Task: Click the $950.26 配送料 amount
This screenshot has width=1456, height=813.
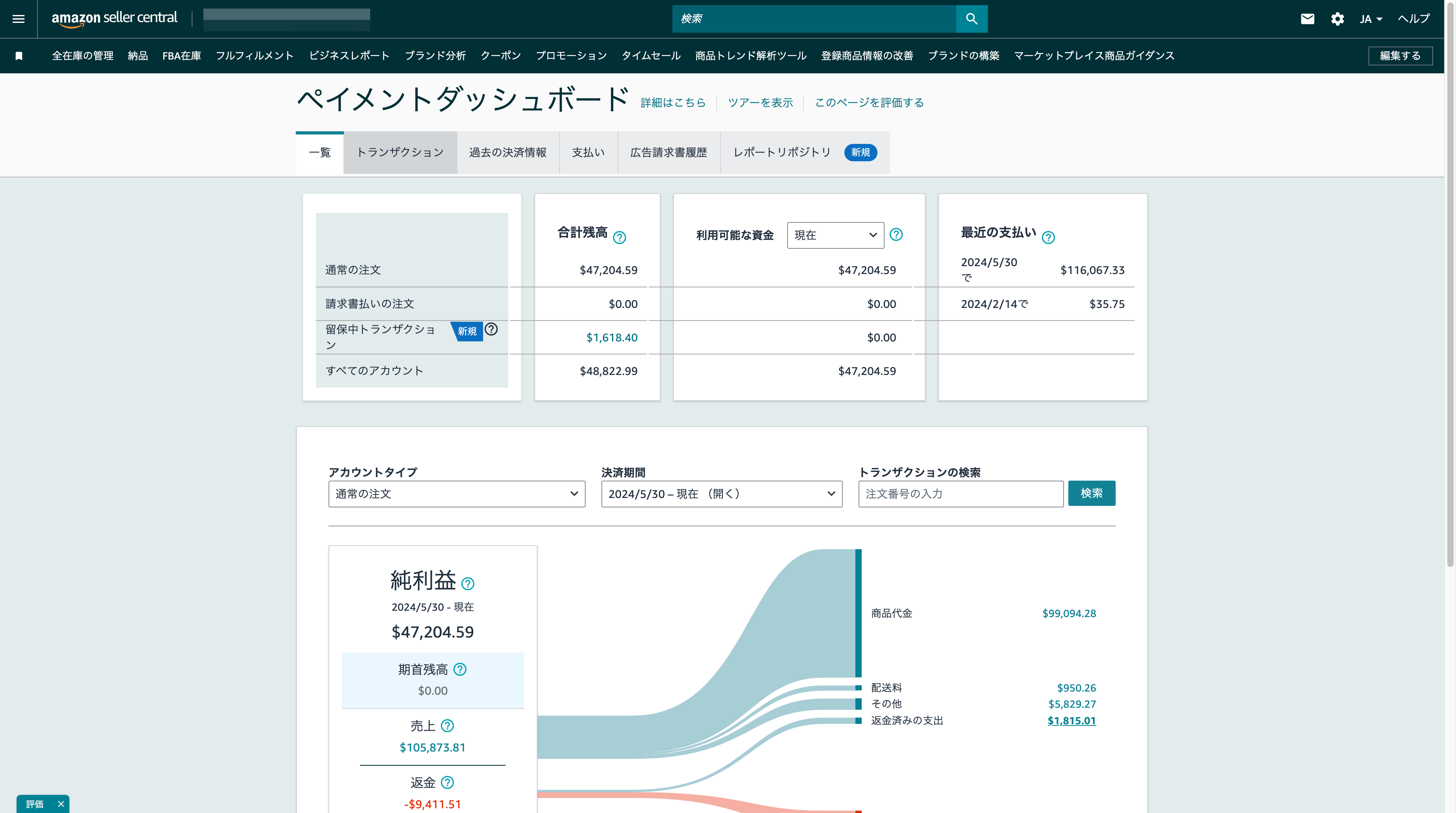Action: (1076, 688)
